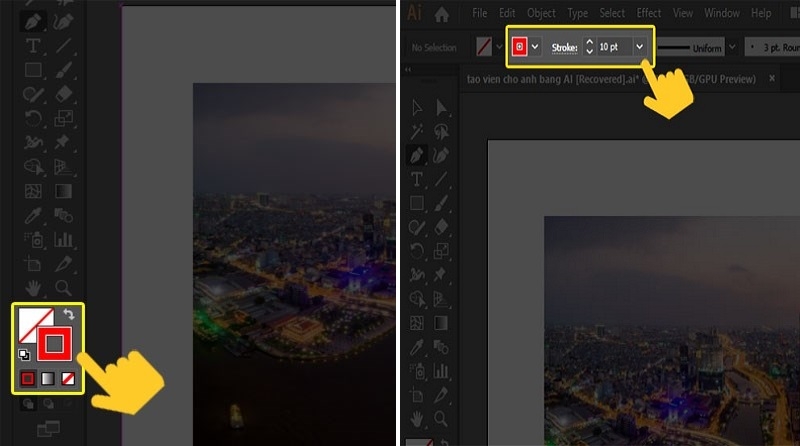Pick Shape Builder tool in right screenshot
This screenshot has height=446, width=800.
click(x=416, y=299)
